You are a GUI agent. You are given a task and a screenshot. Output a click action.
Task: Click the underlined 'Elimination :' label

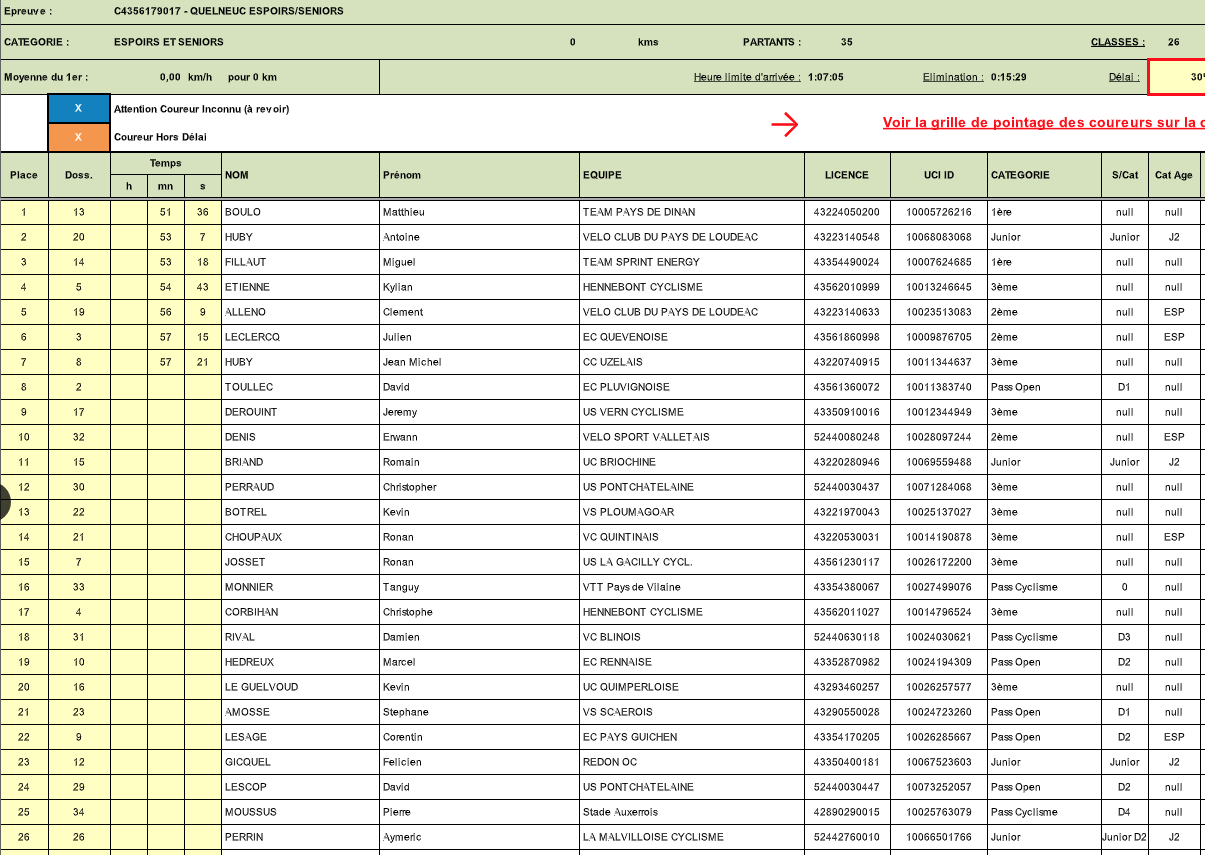coord(952,77)
